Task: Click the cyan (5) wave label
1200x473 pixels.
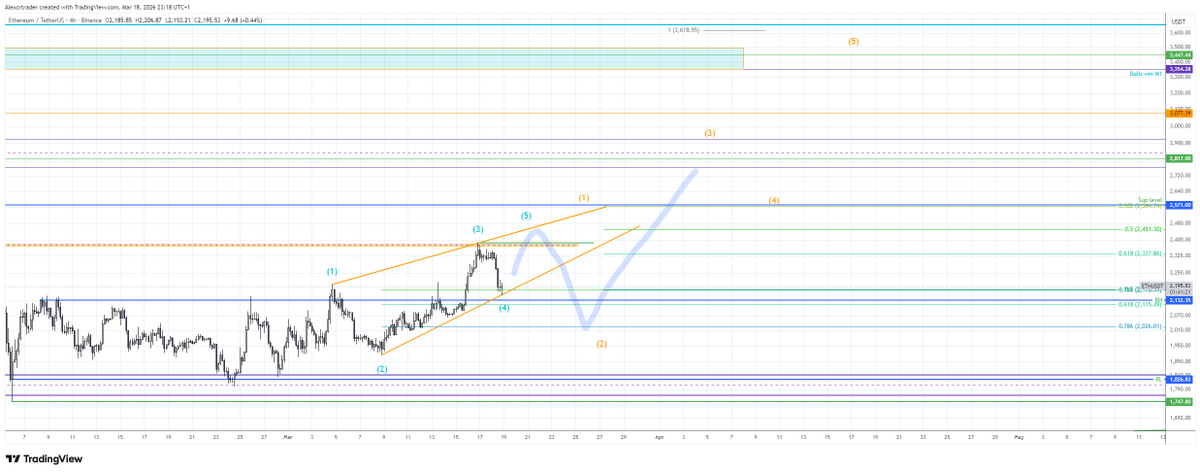Action: click(x=526, y=216)
